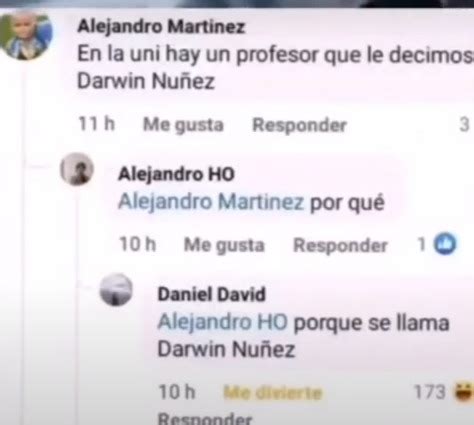This screenshot has height=425, width=474.
Task: Open the tagged Alejandro Martinez mention
Action: (211, 202)
